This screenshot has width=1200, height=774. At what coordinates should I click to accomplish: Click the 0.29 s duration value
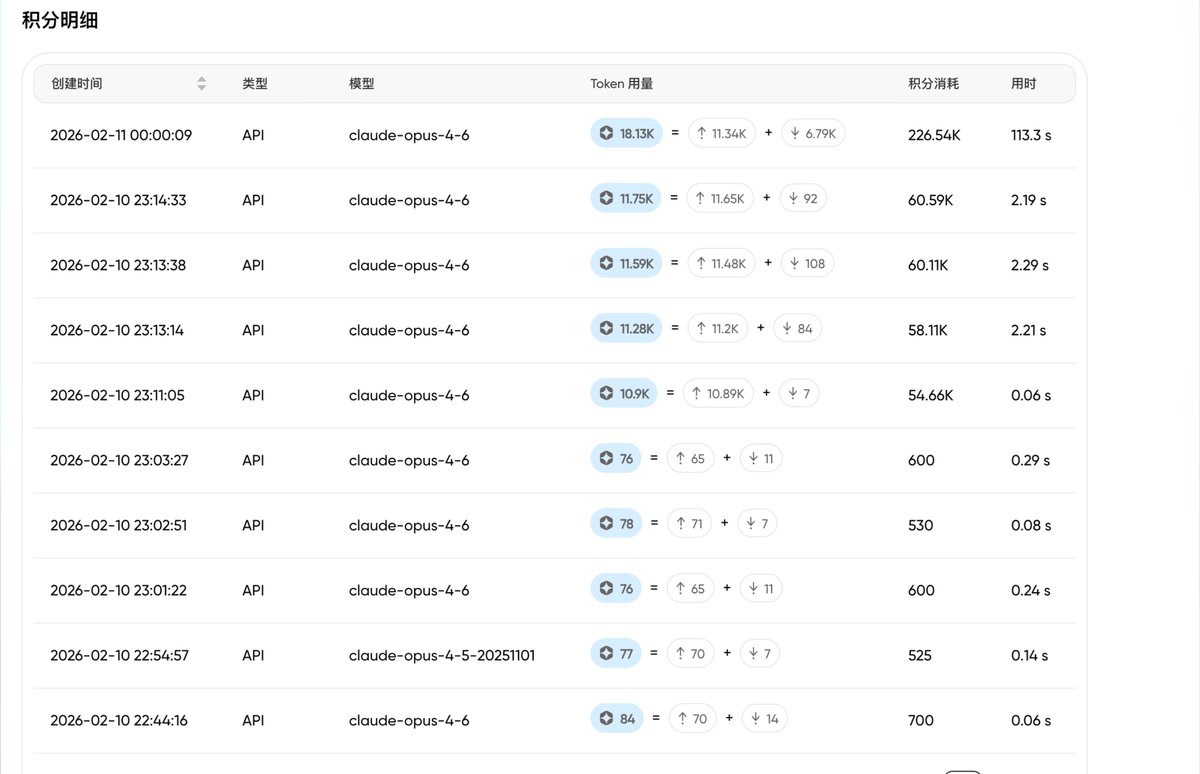pos(1031,459)
